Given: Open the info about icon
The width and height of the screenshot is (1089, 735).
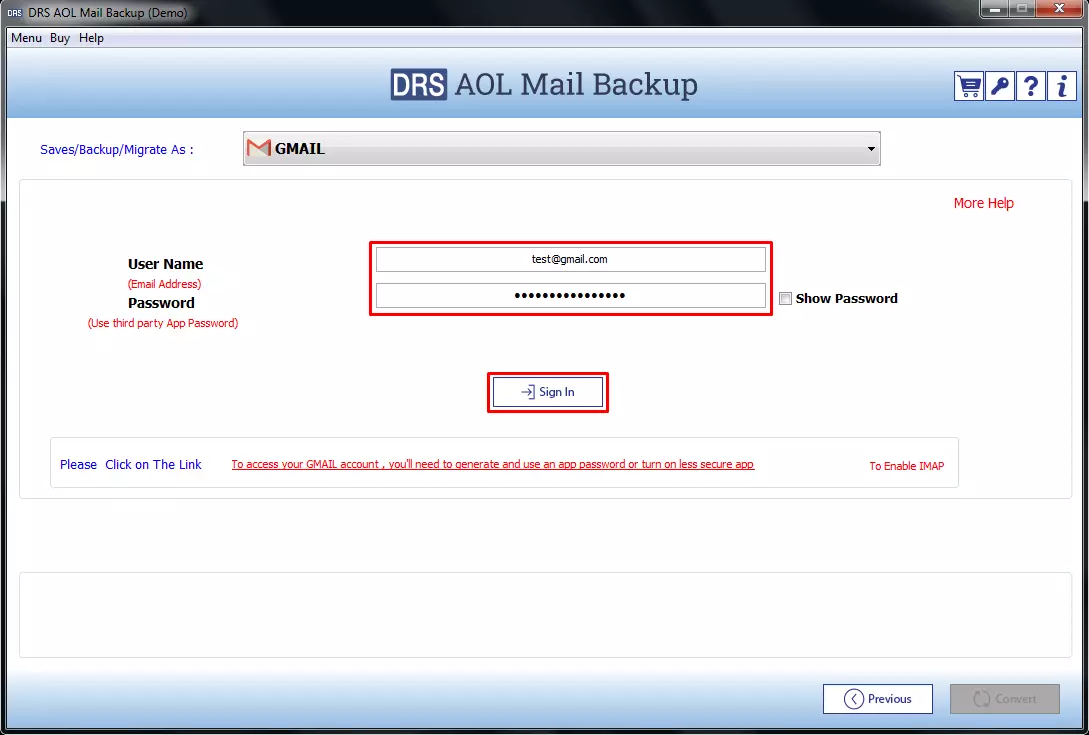Looking at the screenshot, I should pyautogui.click(x=1062, y=86).
